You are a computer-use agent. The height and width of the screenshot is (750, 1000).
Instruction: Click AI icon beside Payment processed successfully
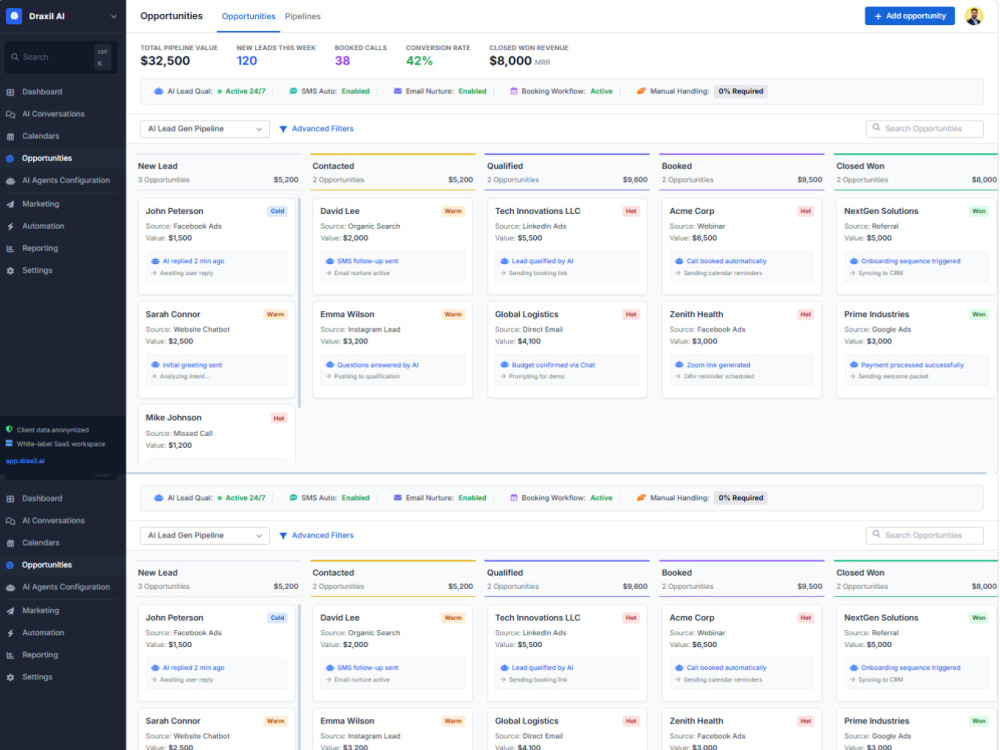pos(854,365)
